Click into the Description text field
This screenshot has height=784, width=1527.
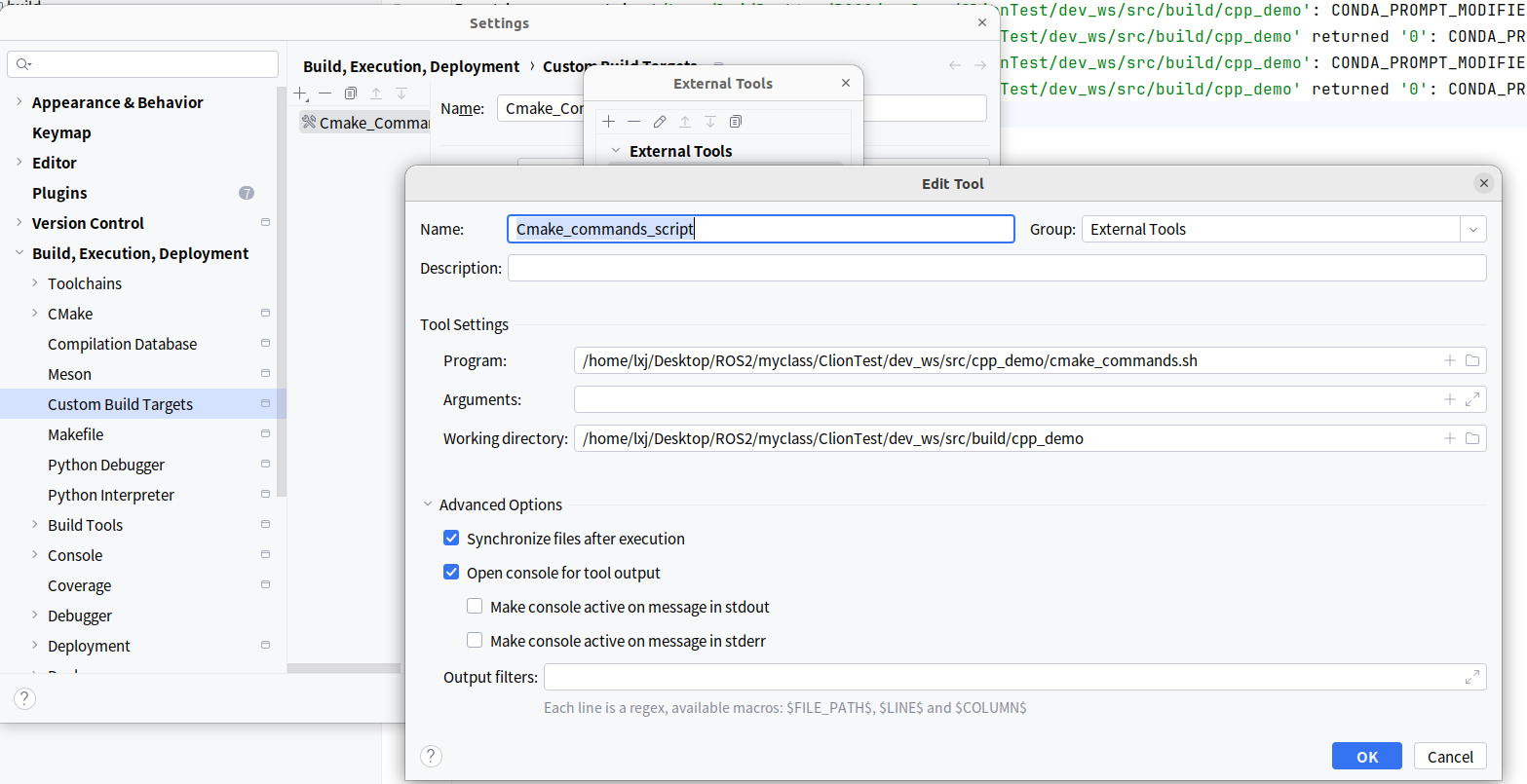click(996, 268)
